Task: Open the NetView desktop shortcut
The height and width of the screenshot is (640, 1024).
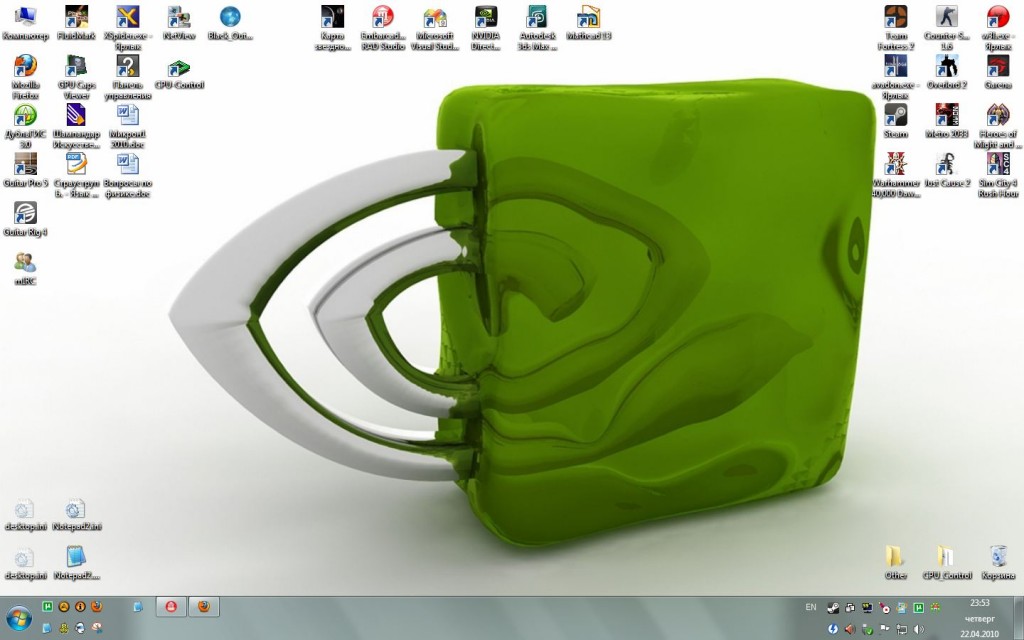Action: pos(179,23)
